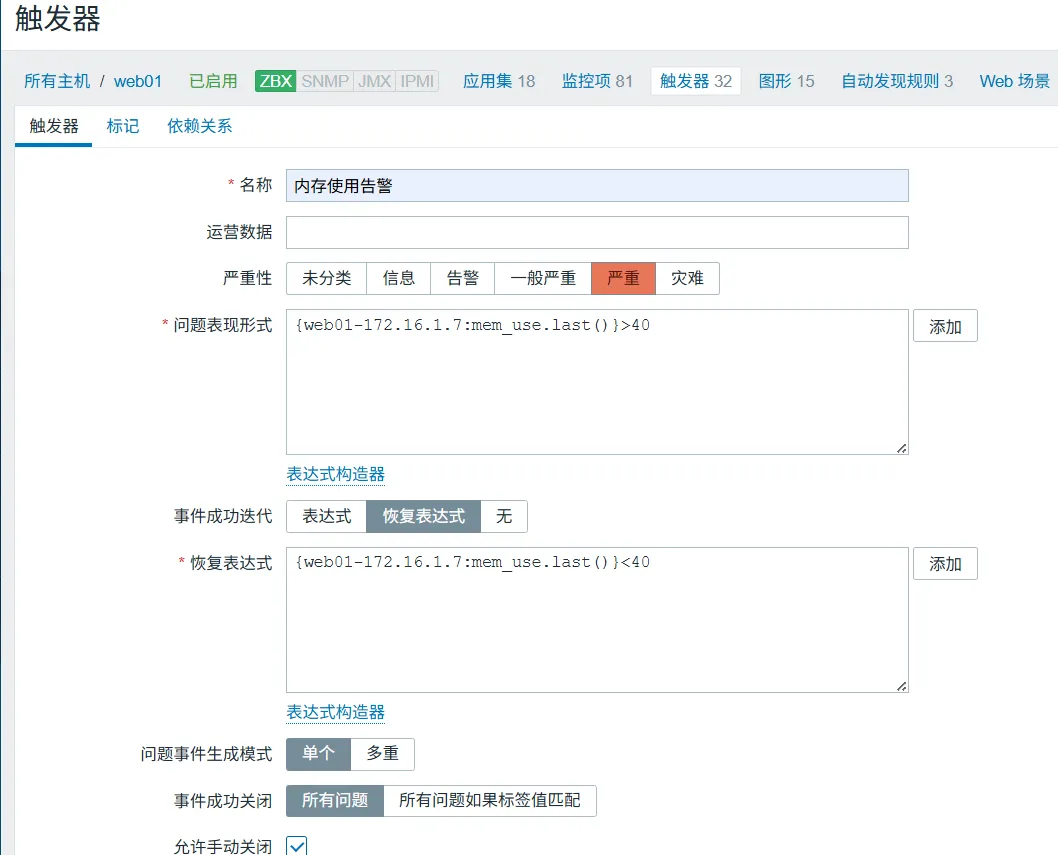
Task: Click 添加 button beside 问题表现形式
Action: [x=945, y=326]
